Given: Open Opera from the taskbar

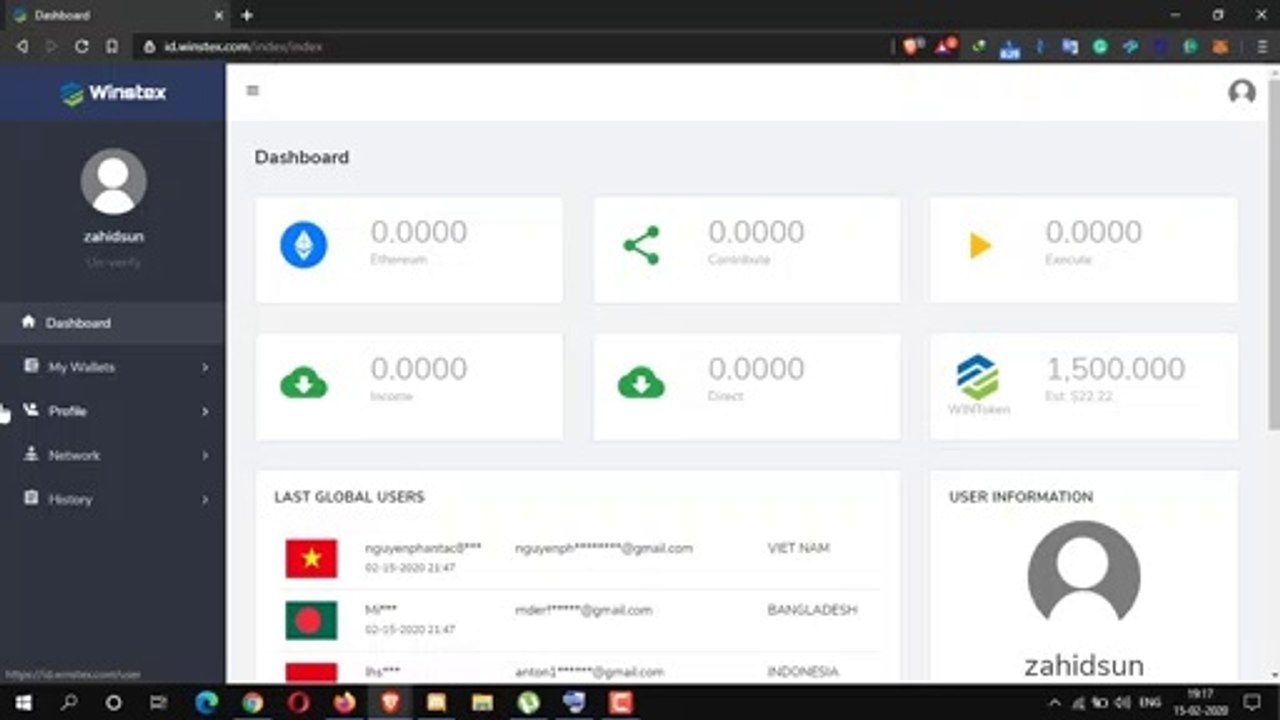Looking at the screenshot, I should pyautogui.click(x=298, y=702).
